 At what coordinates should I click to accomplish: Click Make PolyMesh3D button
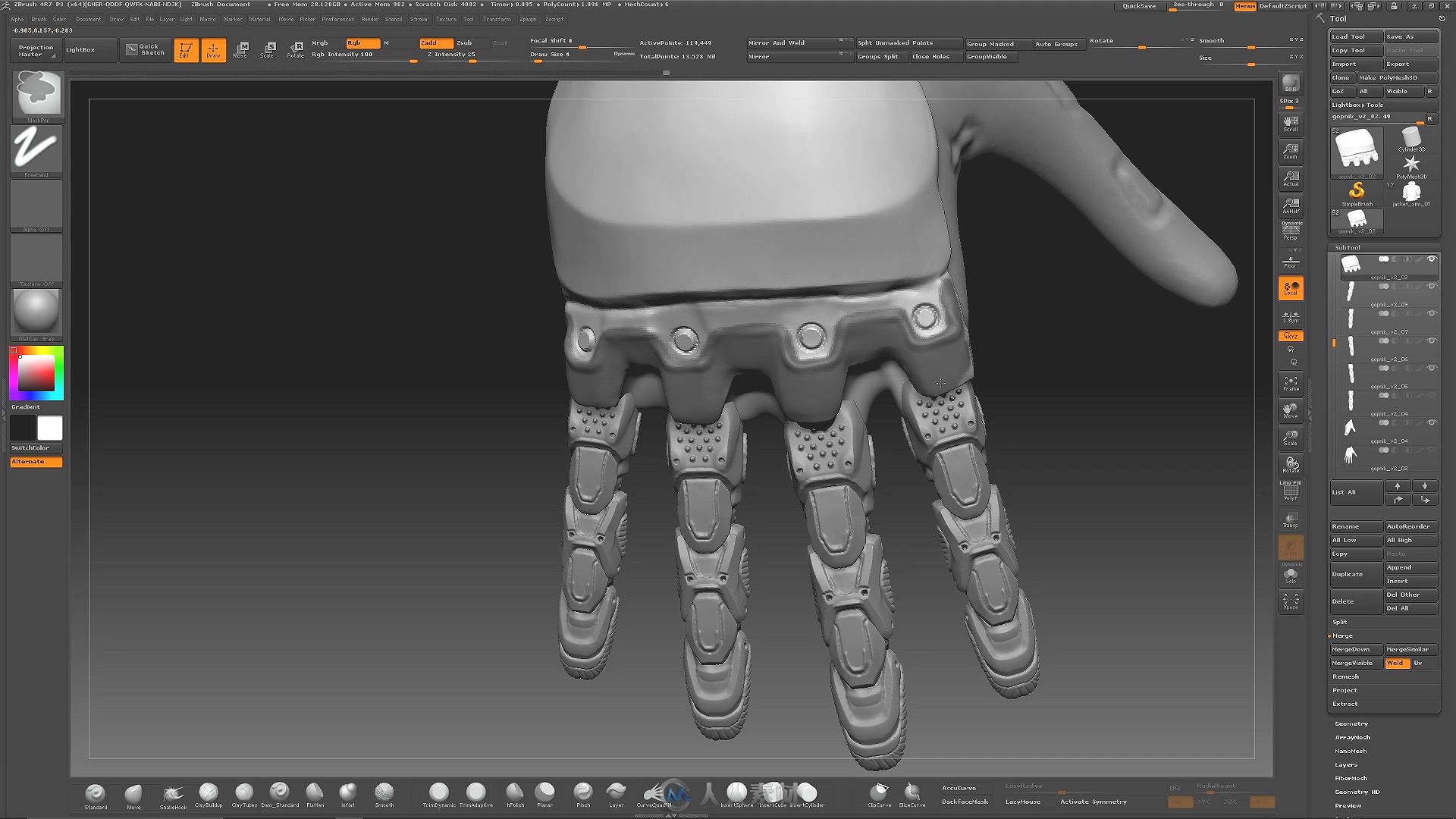tap(1398, 77)
